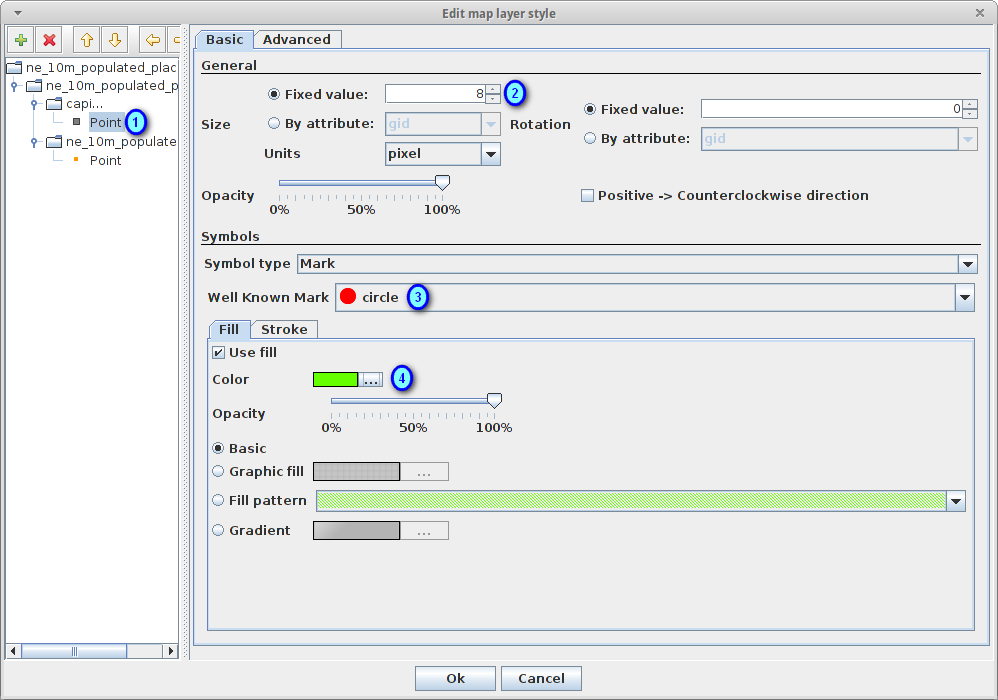Click the Gradient preview swatch
The height and width of the screenshot is (700, 998).
[x=356, y=531]
